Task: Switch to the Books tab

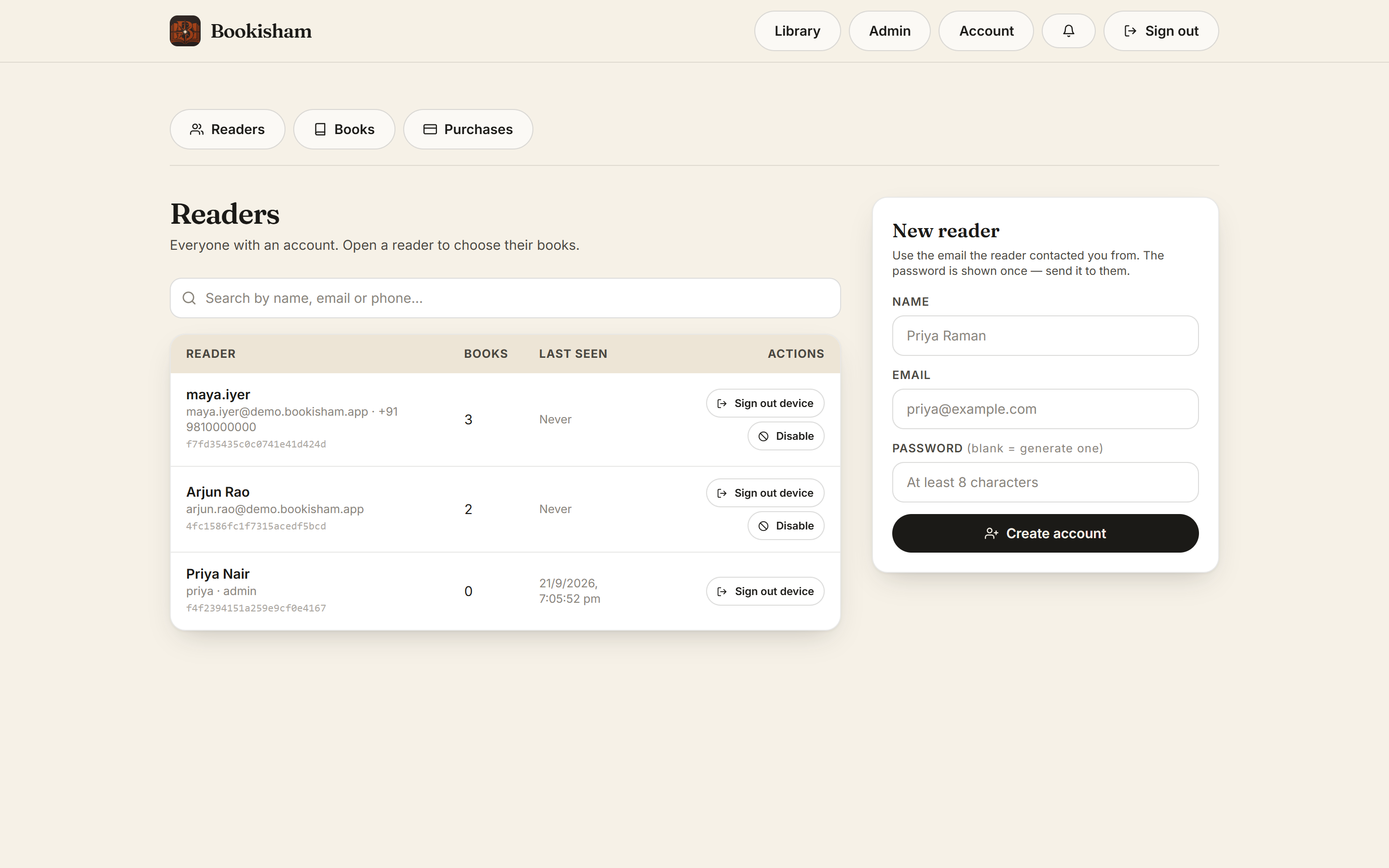Action: coord(344,129)
